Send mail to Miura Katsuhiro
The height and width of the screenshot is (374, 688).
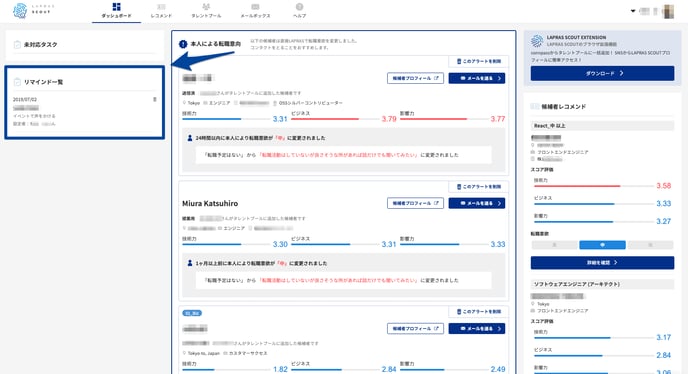click(477, 203)
